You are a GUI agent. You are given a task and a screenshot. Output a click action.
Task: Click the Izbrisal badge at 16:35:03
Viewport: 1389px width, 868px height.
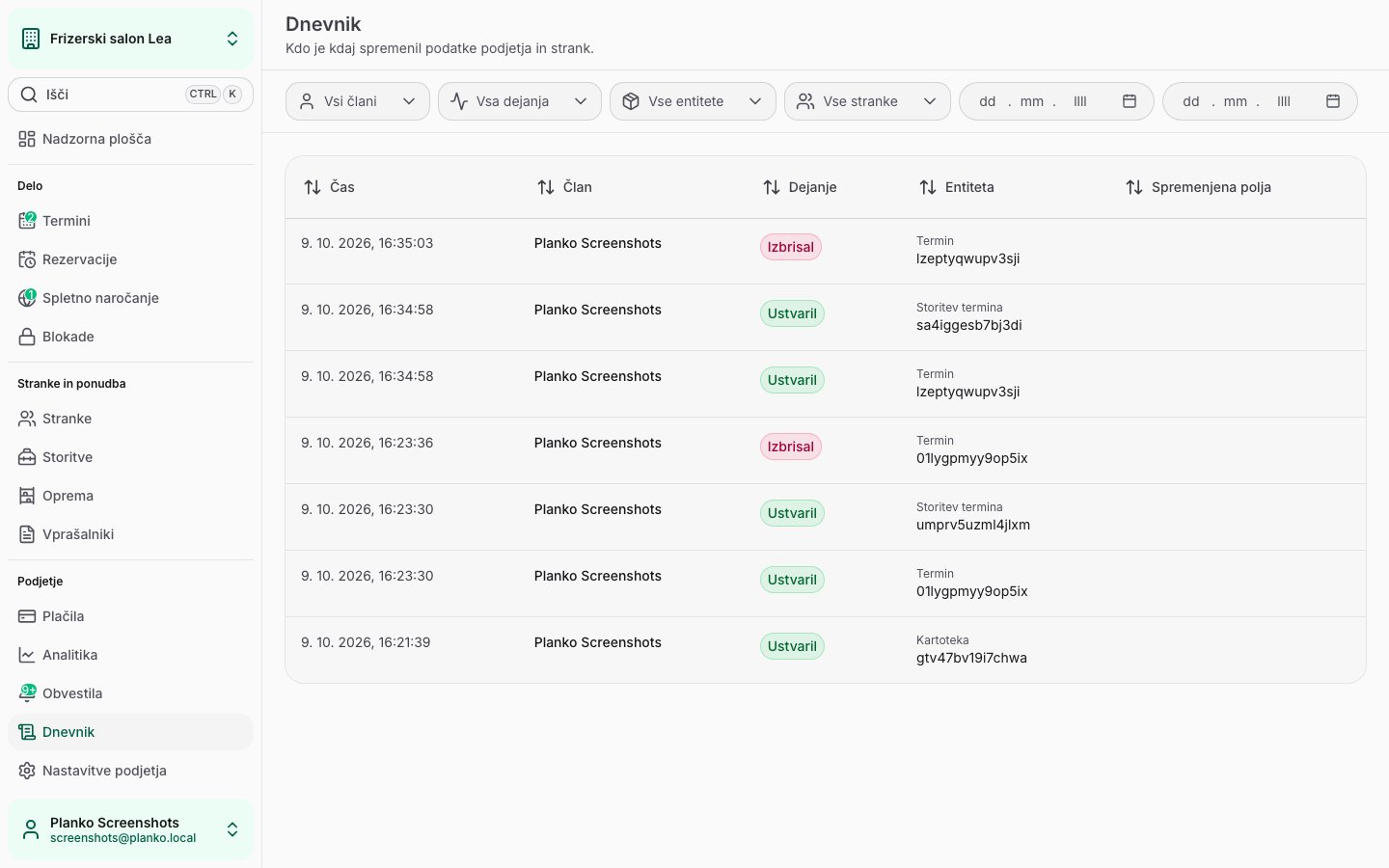pos(791,247)
